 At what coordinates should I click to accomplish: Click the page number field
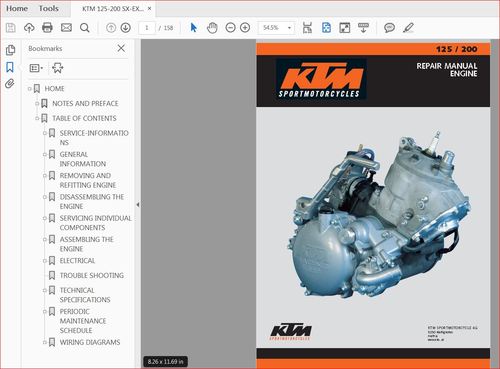point(147,28)
